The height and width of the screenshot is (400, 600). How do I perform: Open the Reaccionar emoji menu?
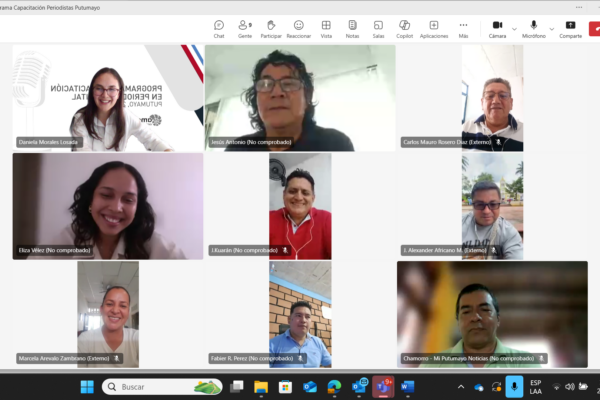(298, 28)
